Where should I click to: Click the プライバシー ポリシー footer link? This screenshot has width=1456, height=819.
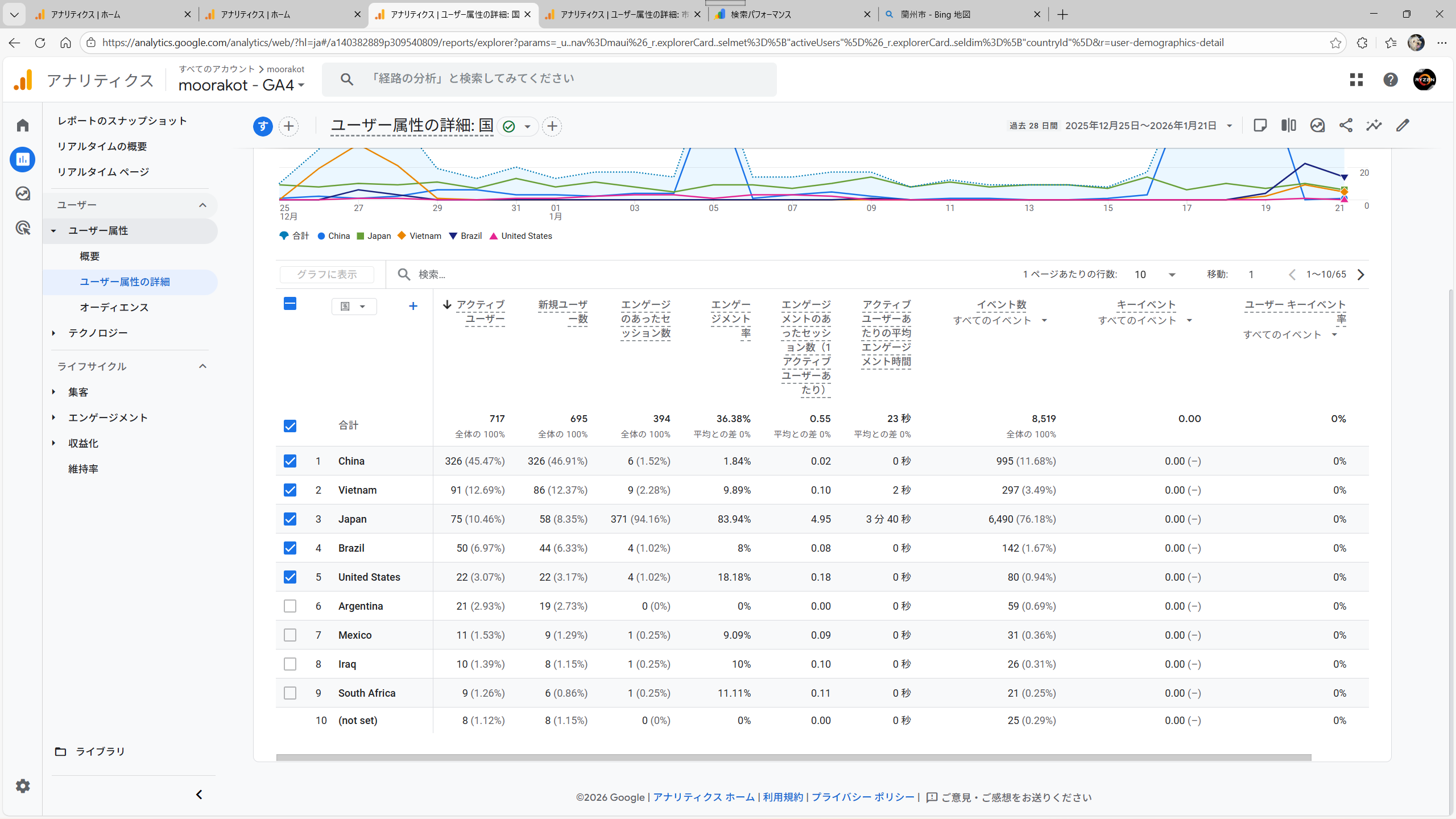(x=862, y=797)
